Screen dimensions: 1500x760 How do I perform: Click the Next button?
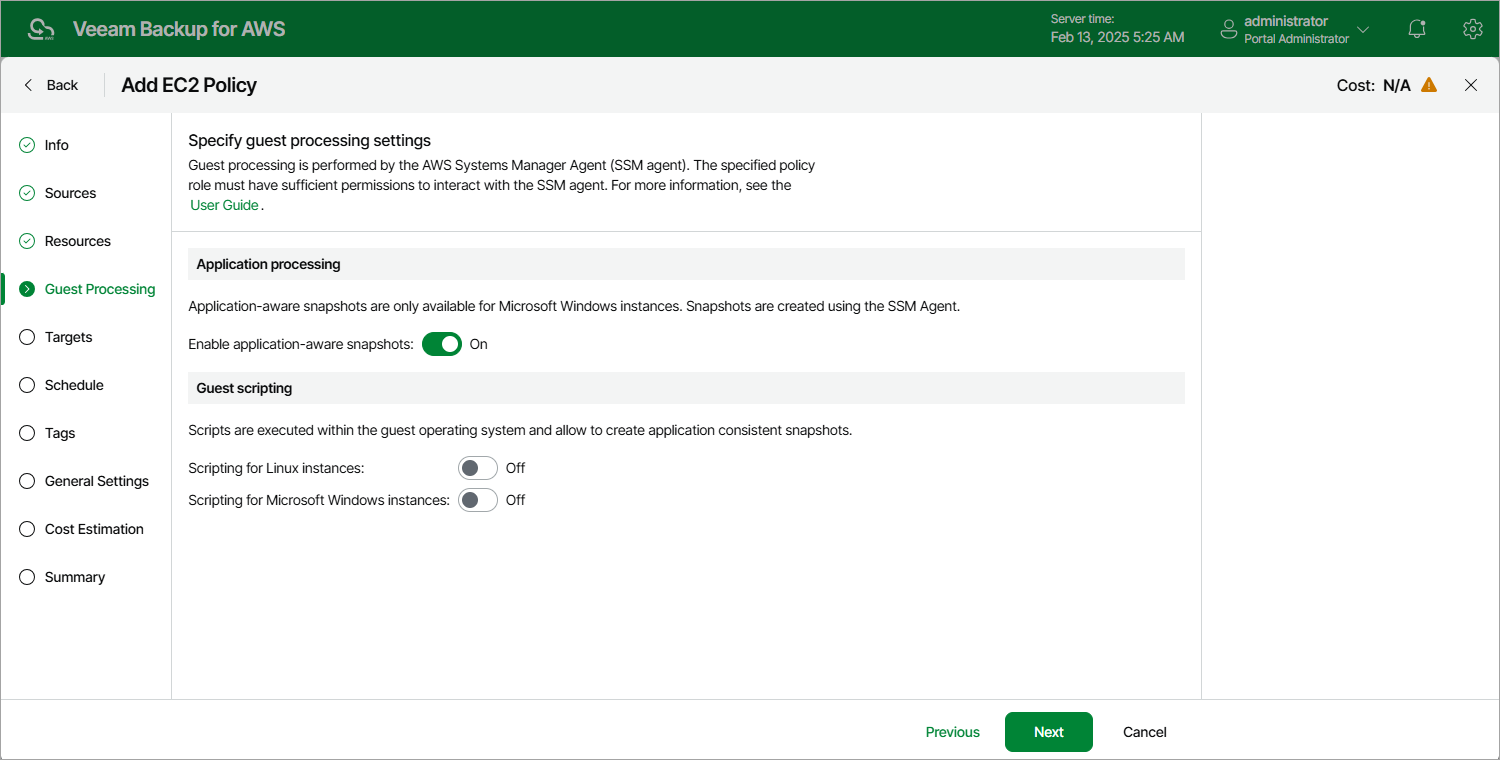point(1048,732)
